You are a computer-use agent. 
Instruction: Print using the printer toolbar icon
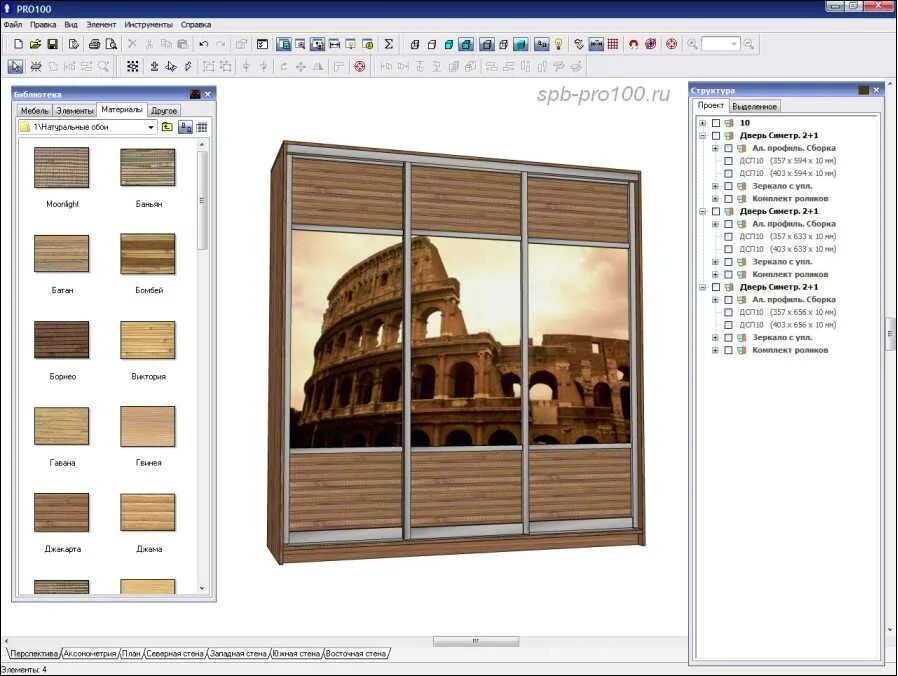click(94, 44)
